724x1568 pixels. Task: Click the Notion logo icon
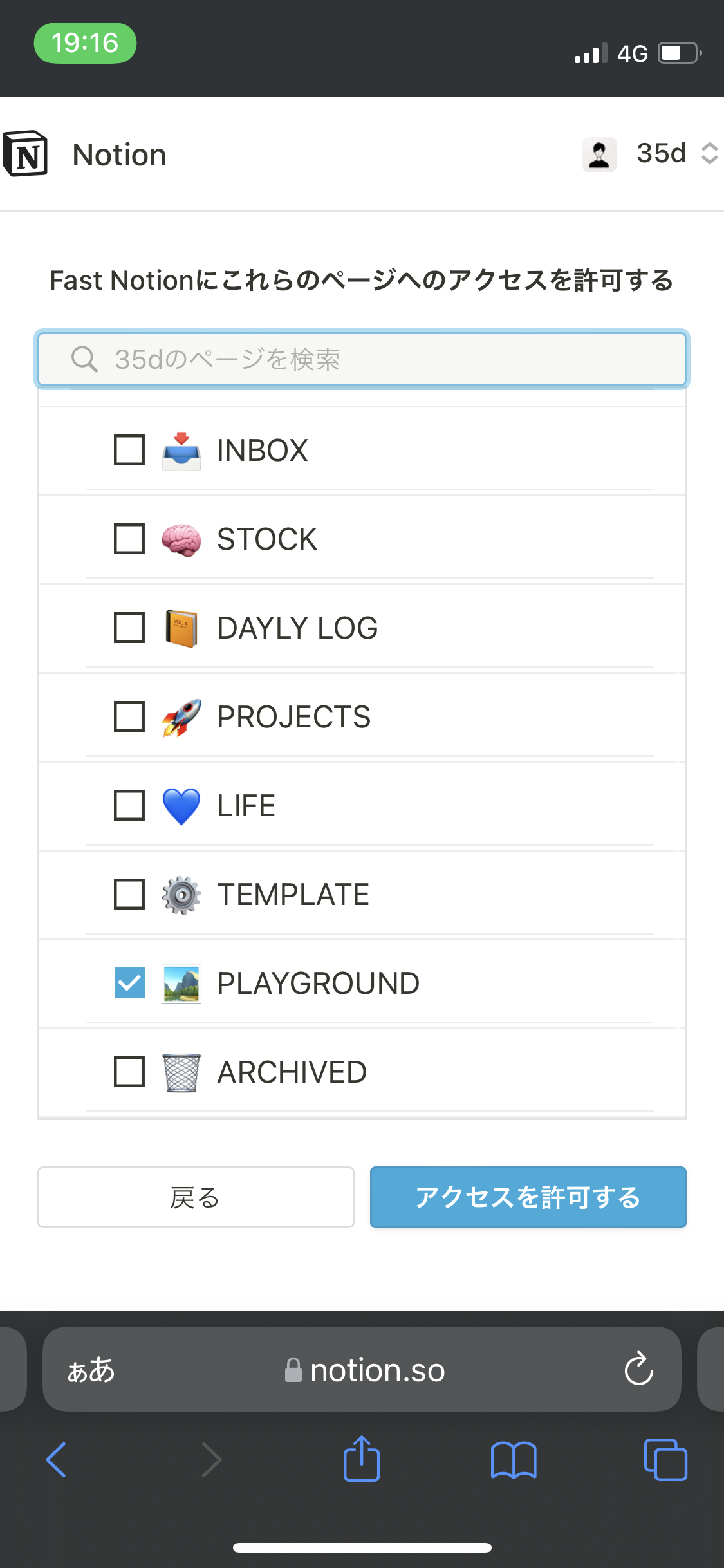point(26,154)
